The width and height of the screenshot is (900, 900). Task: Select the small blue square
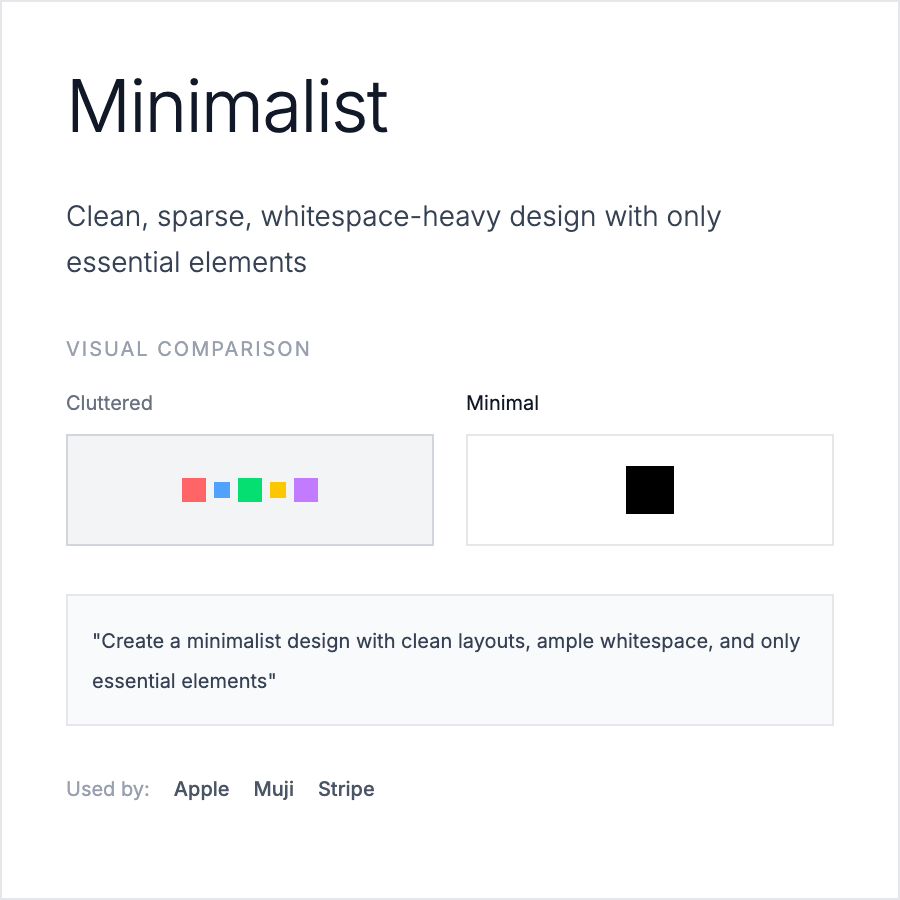[222, 490]
